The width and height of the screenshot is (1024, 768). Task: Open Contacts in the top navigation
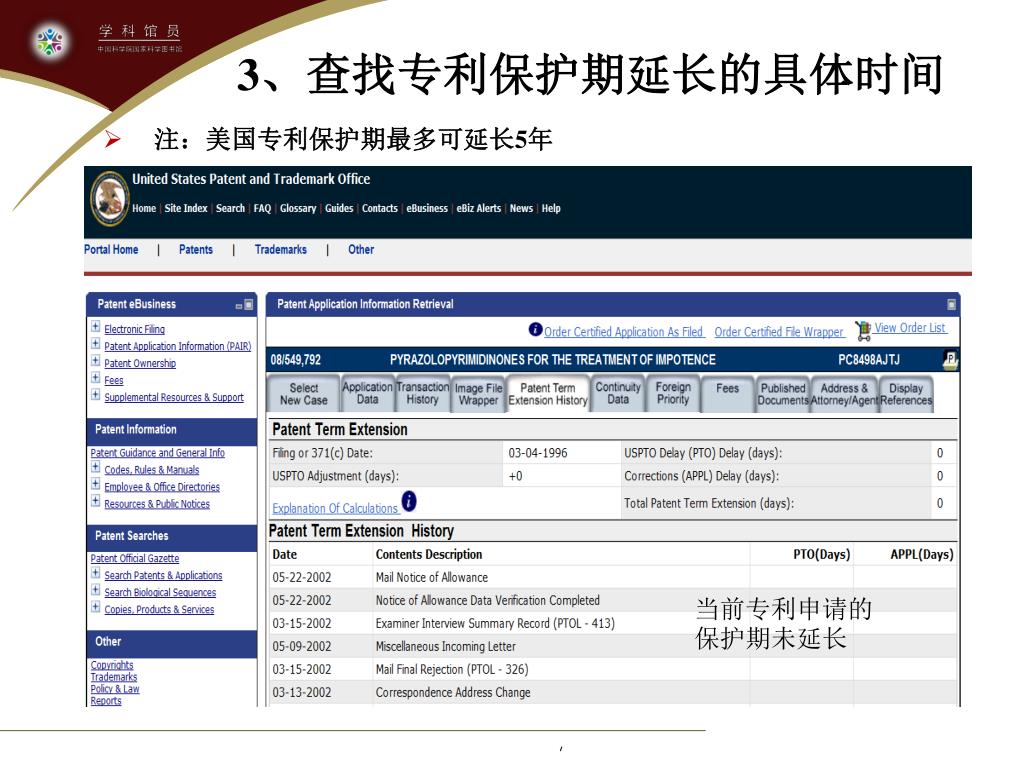(380, 208)
